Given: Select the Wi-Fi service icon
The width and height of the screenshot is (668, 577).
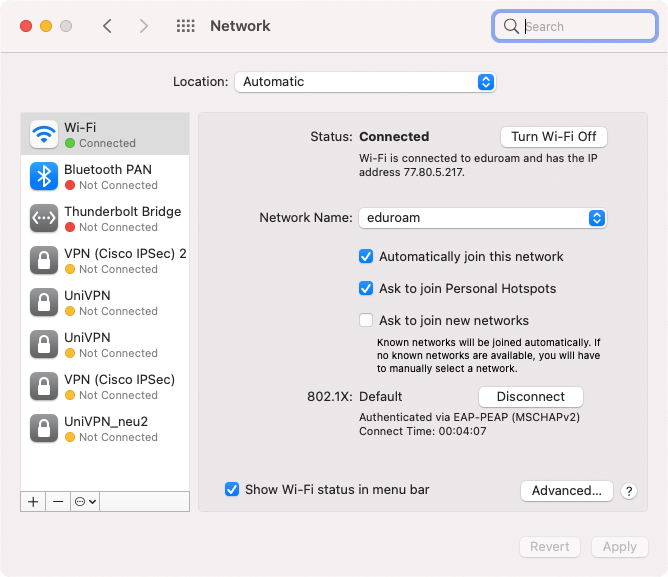Looking at the screenshot, I should pyautogui.click(x=44, y=134).
